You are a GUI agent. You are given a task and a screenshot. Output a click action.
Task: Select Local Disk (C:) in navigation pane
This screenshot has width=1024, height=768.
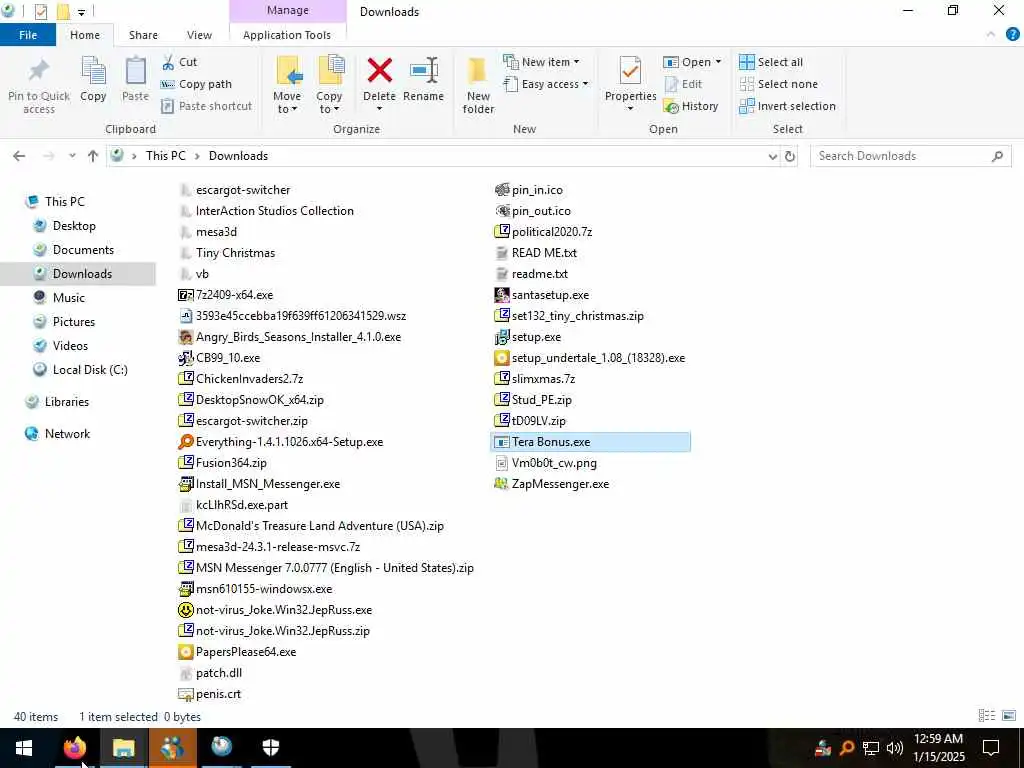point(90,370)
